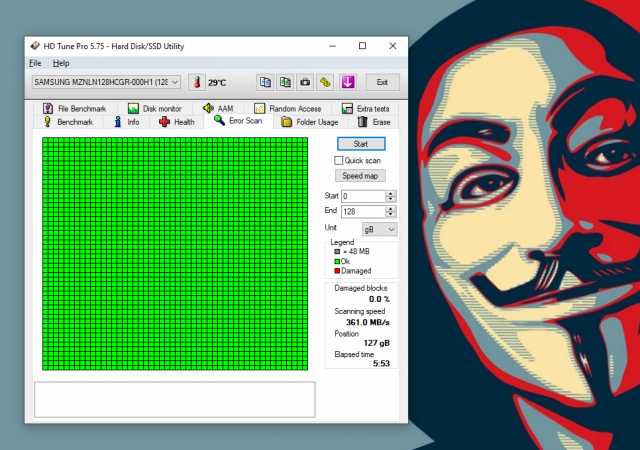Screen dimensions: 640x450
Task: Click the purple down-arrow toolbar icon
Action: coord(347,82)
